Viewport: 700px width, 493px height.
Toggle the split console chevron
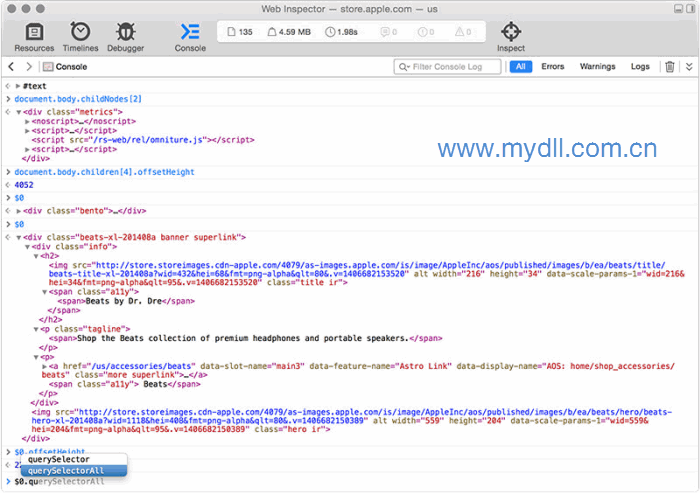(x=689, y=67)
